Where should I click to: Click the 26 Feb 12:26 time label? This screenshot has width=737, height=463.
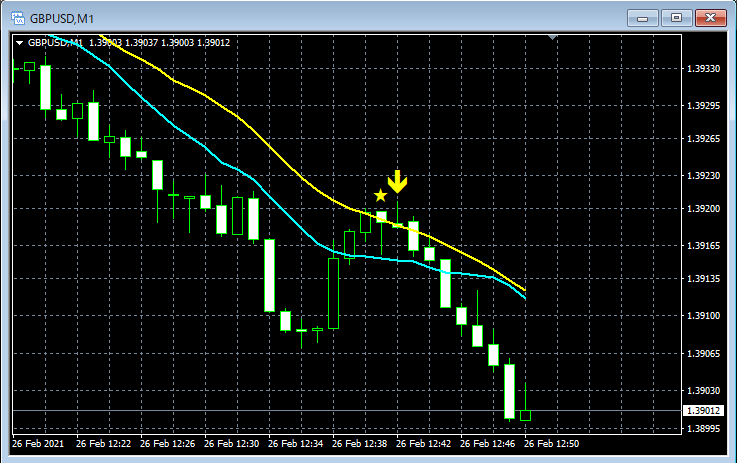click(167, 444)
